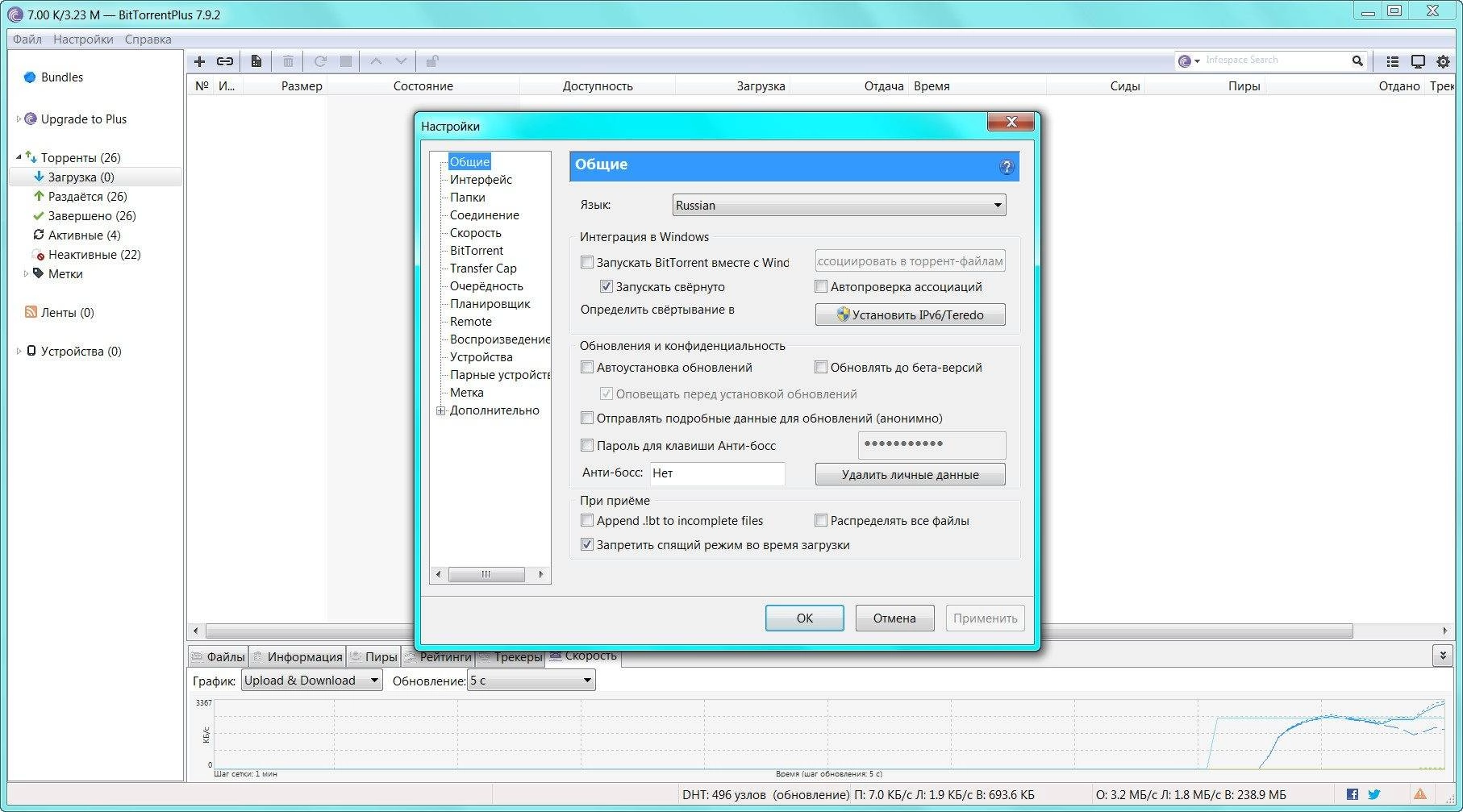Screen dimensions: 1463x812
Task: Click the search magnifier icon
Action: coord(1357,60)
